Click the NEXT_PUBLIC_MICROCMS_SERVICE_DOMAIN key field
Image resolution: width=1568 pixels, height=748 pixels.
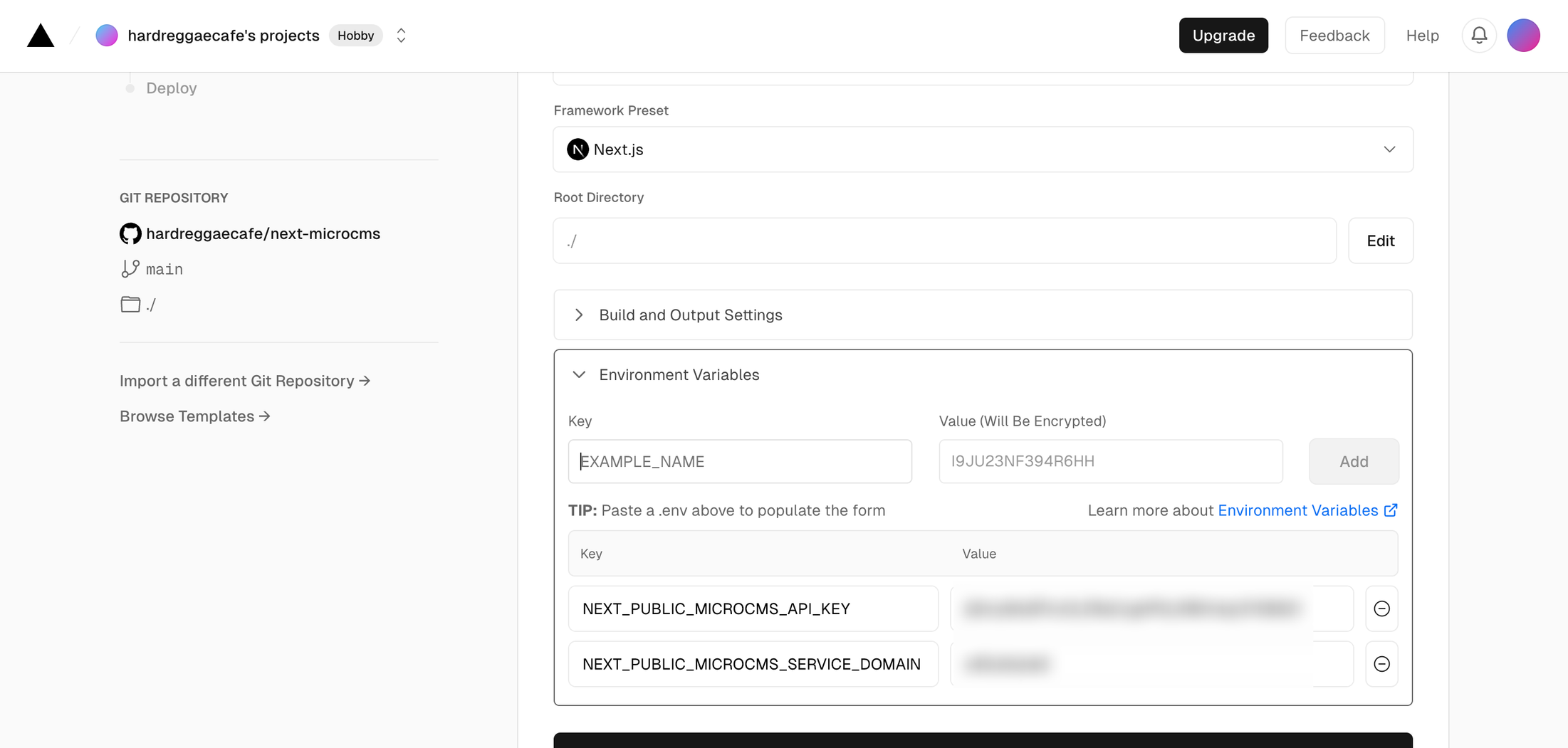tap(753, 664)
